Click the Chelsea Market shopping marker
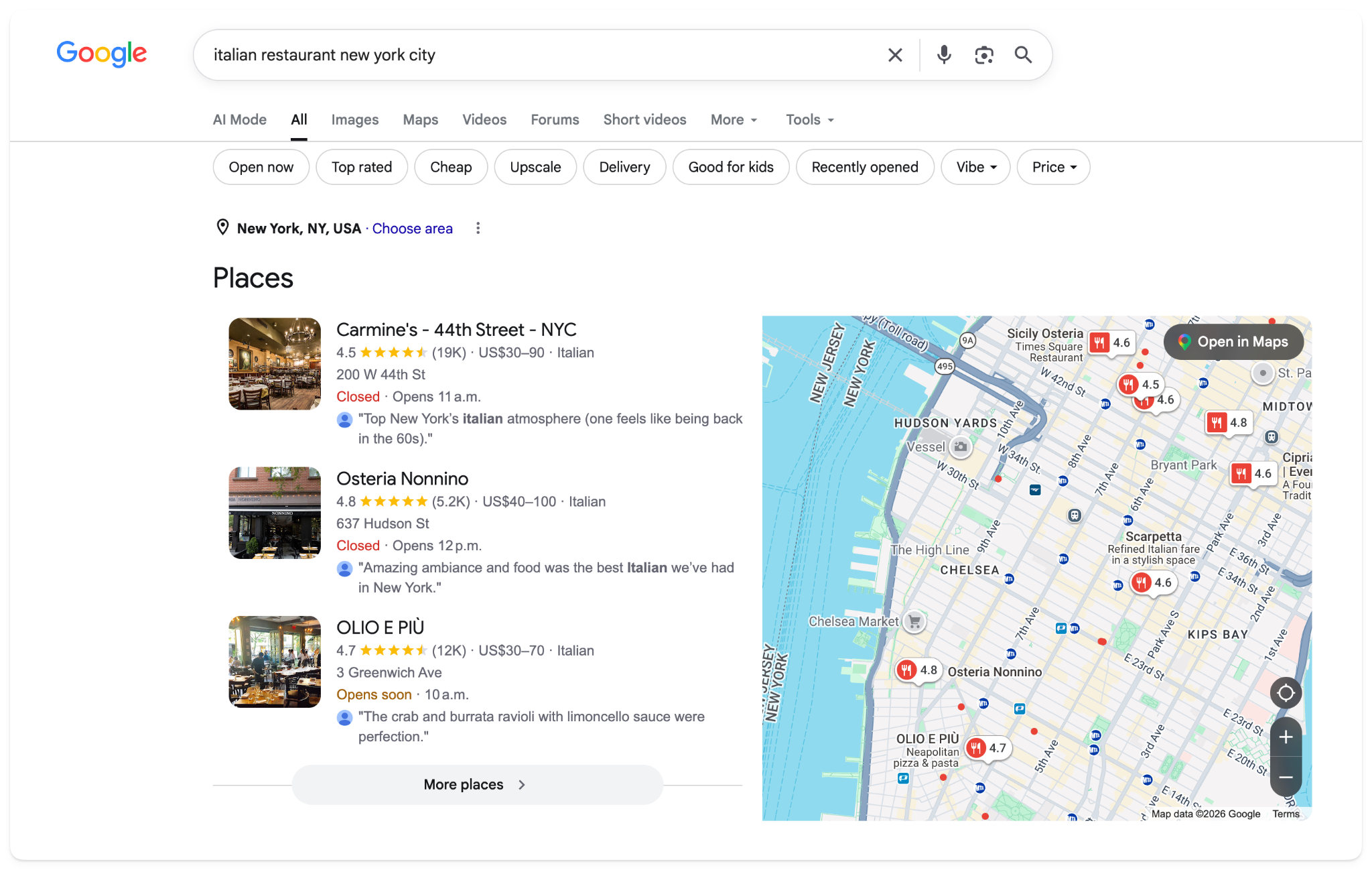Image resolution: width=1372 pixels, height=870 pixels. 914,621
